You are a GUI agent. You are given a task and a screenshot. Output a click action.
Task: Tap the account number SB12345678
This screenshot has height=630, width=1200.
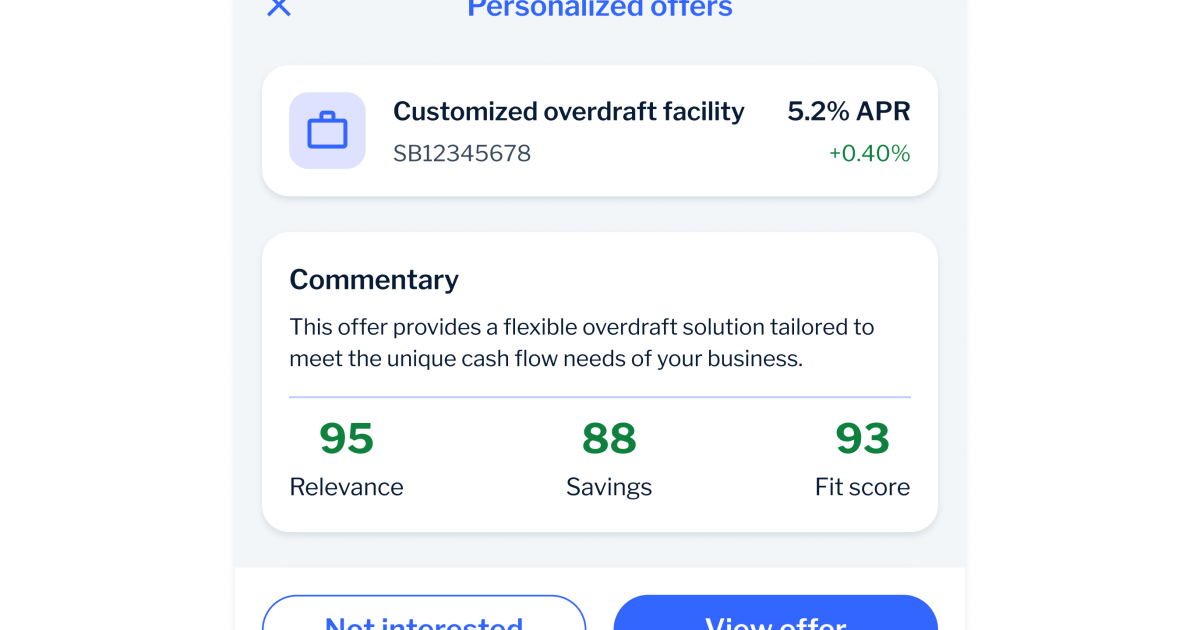coord(461,153)
